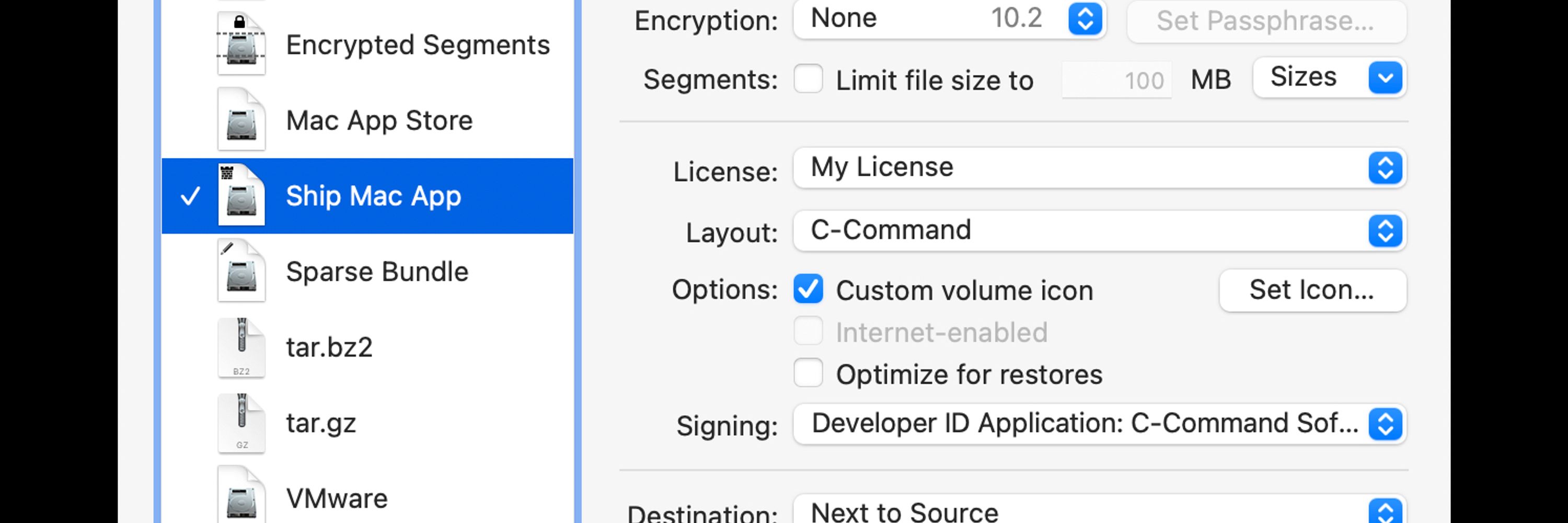Select the Sparse Bundle list item
The height and width of the screenshot is (523, 1568).
(x=367, y=271)
